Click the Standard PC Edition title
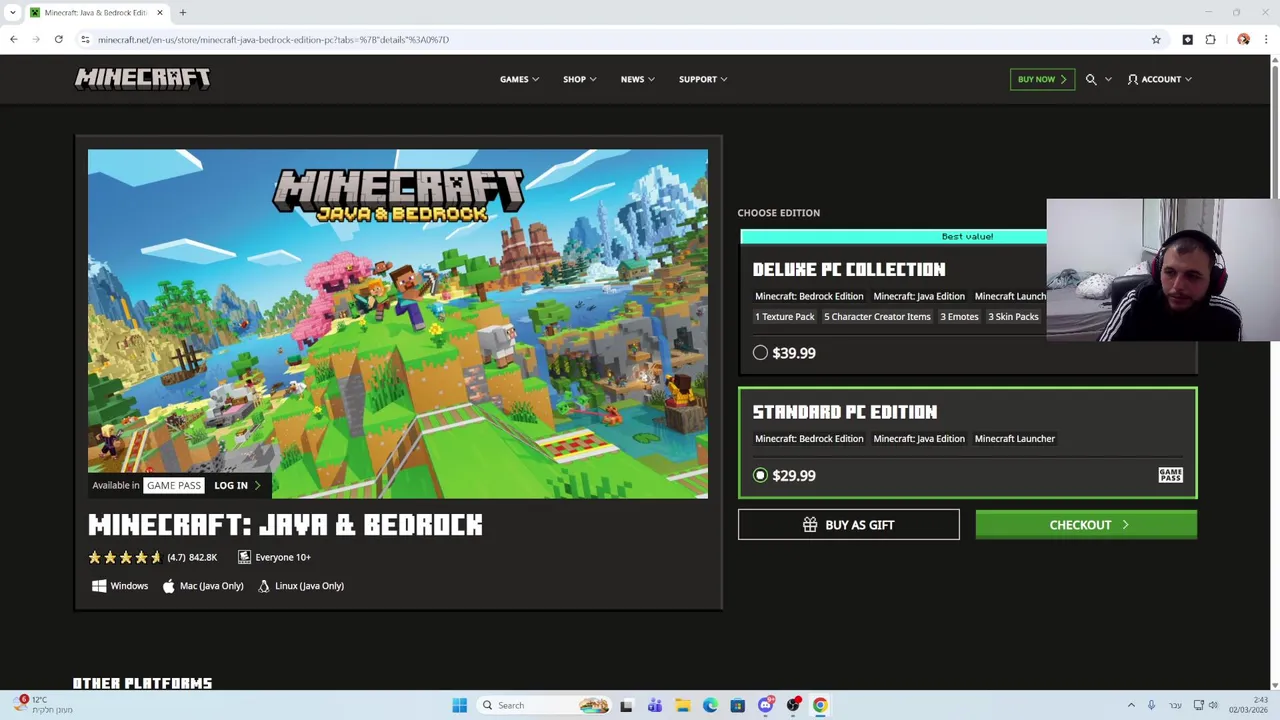Viewport: 1280px width, 720px height. tap(845, 412)
